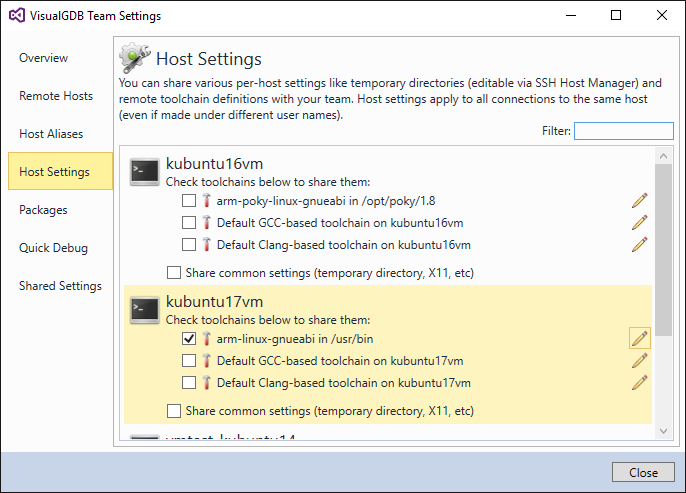Click the Visual Studio logo in title bar
Image resolution: width=686 pixels, height=493 pixels.
point(17,16)
